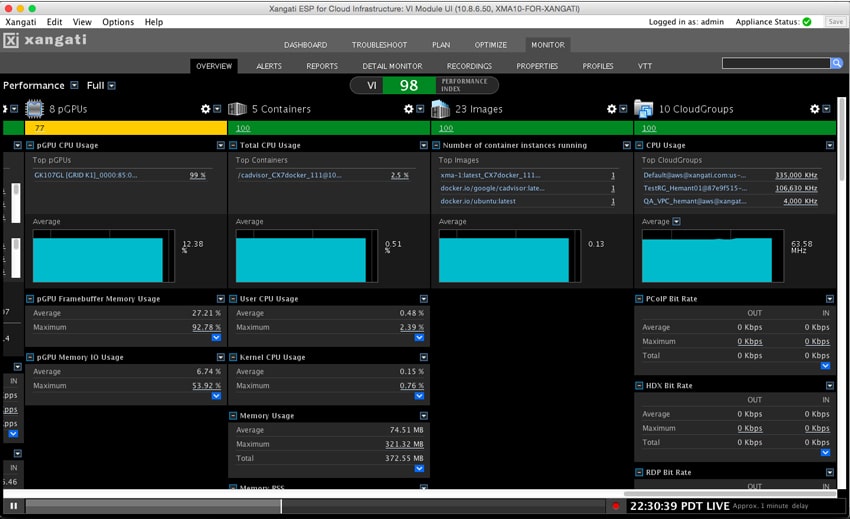Collapse the Number of container instances panel

pos(436,145)
